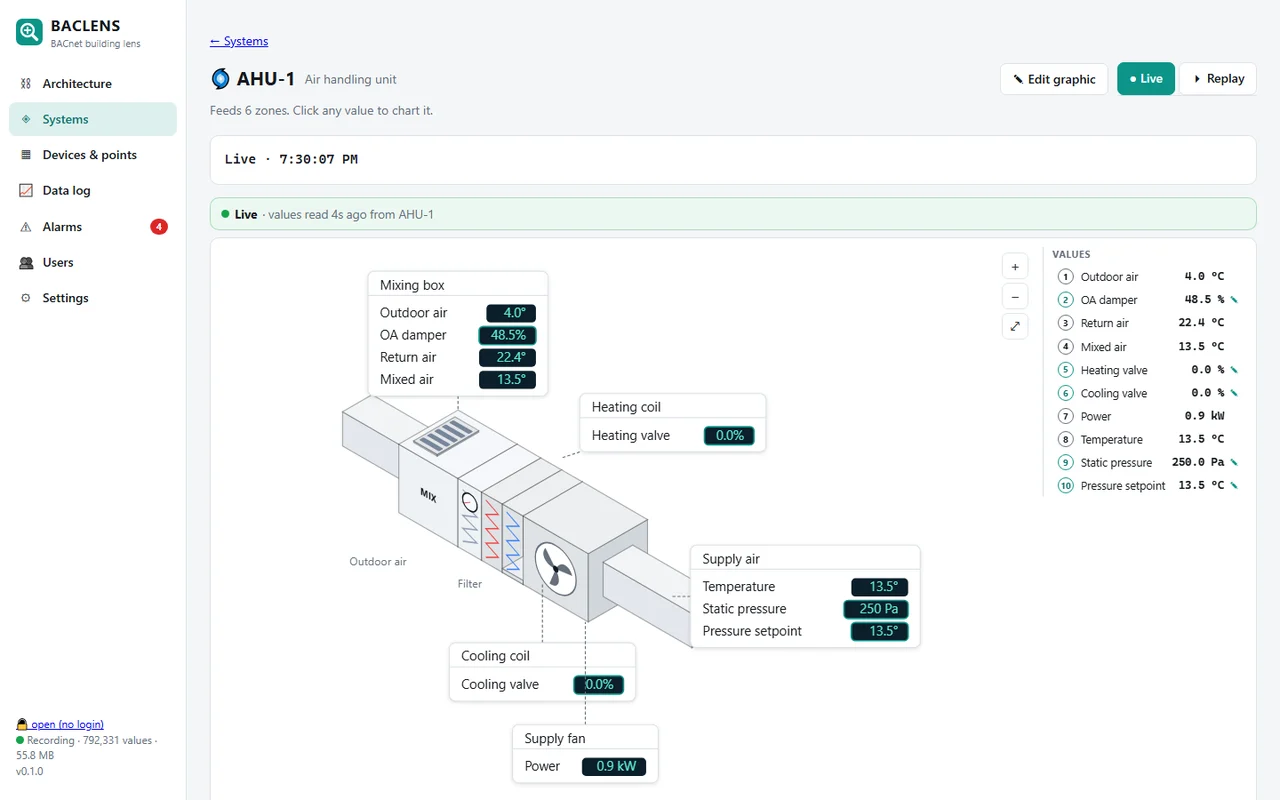Image resolution: width=1280 pixels, height=800 pixels.
Task: Click the Users sidebar icon
Action: pyautogui.click(x=26, y=262)
